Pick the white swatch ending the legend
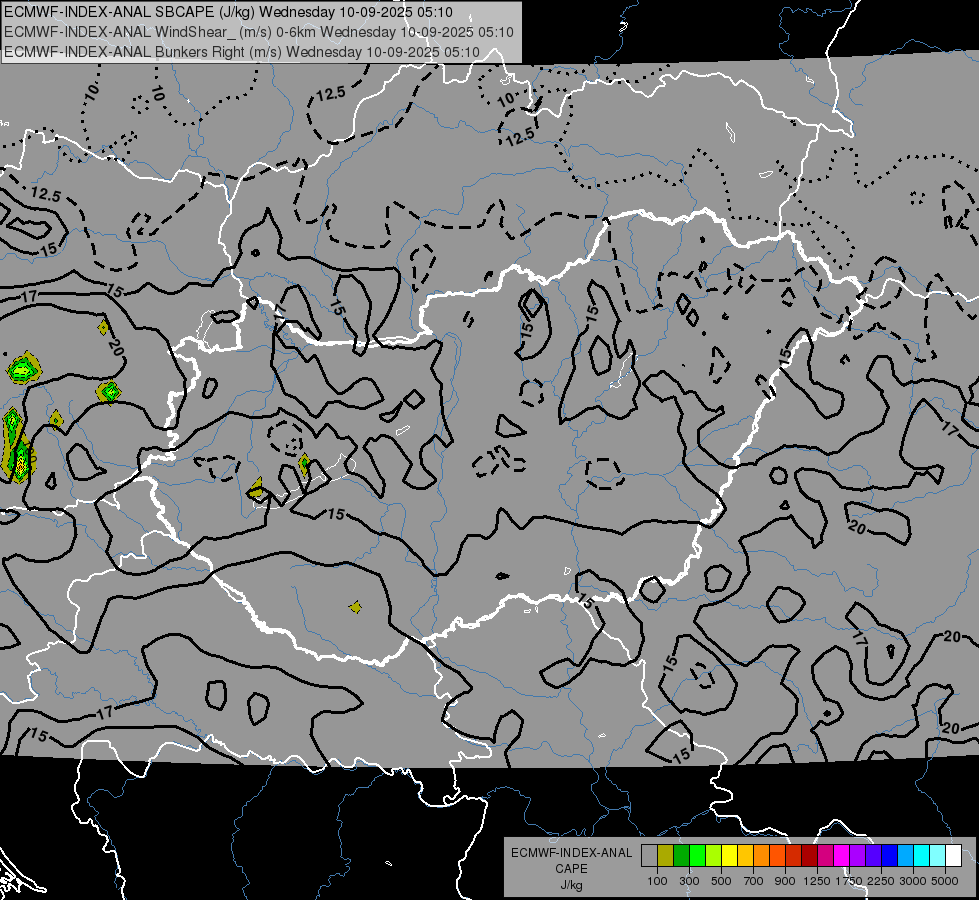 [953, 856]
